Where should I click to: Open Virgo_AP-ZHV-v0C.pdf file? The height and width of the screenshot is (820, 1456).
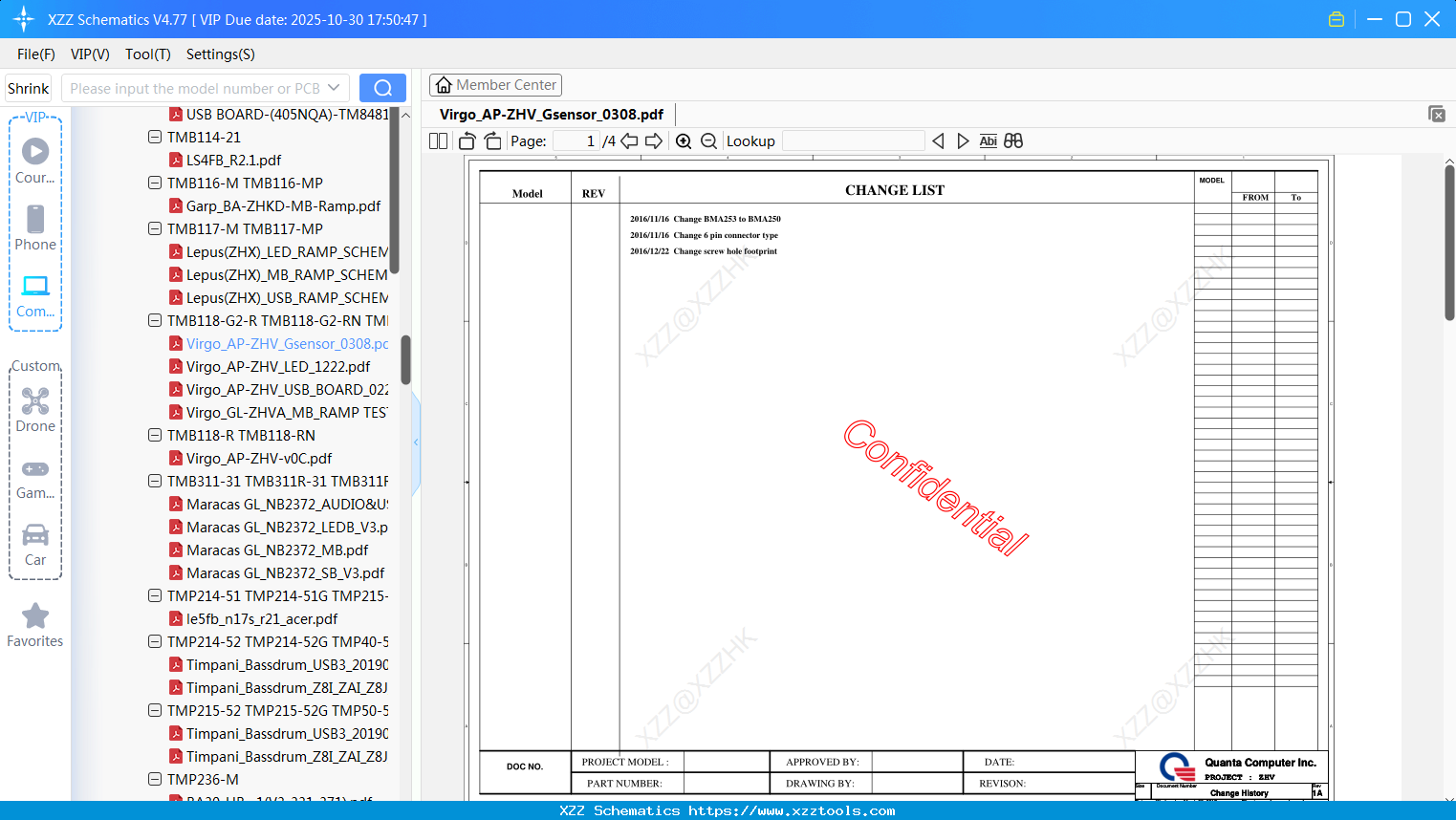point(259,458)
